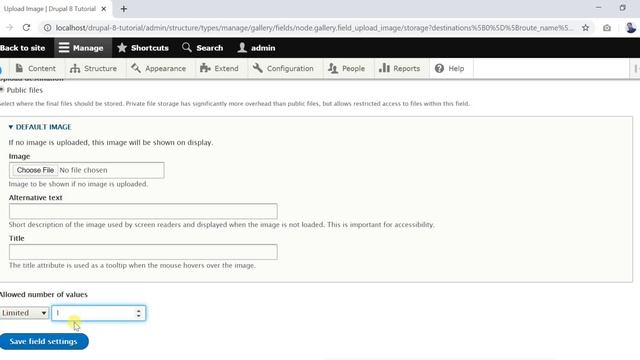640x360 pixels.
Task: Open the camera extension icon
Action: point(607,28)
